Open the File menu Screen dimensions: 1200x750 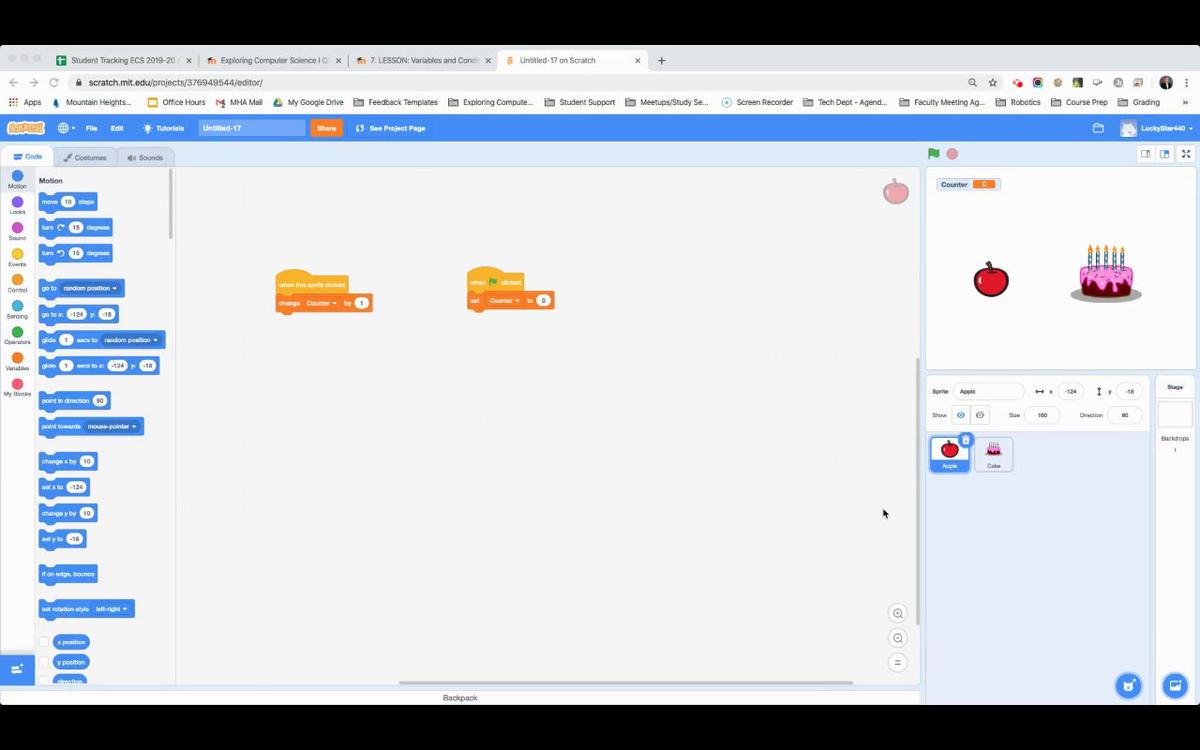click(x=91, y=128)
